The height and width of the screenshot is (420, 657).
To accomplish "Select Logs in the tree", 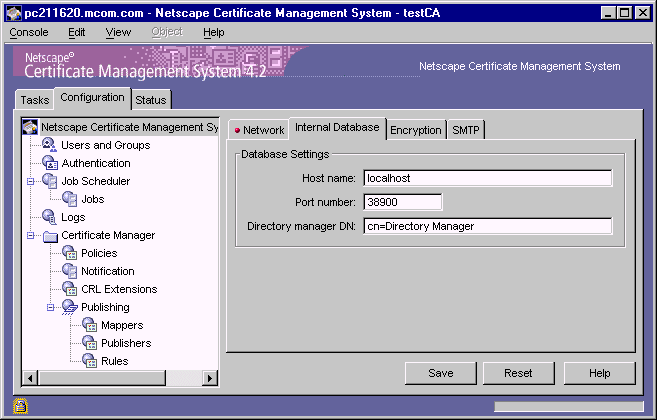I will click(73, 217).
